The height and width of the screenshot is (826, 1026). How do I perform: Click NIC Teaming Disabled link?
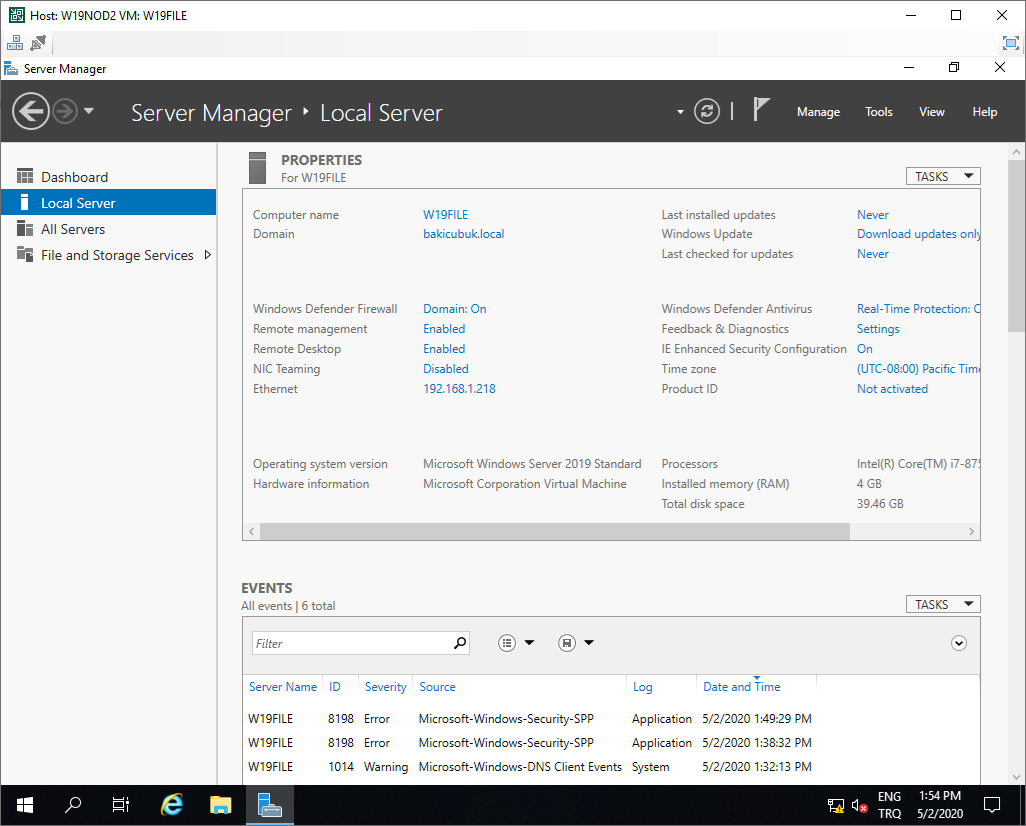(x=446, y=368)
